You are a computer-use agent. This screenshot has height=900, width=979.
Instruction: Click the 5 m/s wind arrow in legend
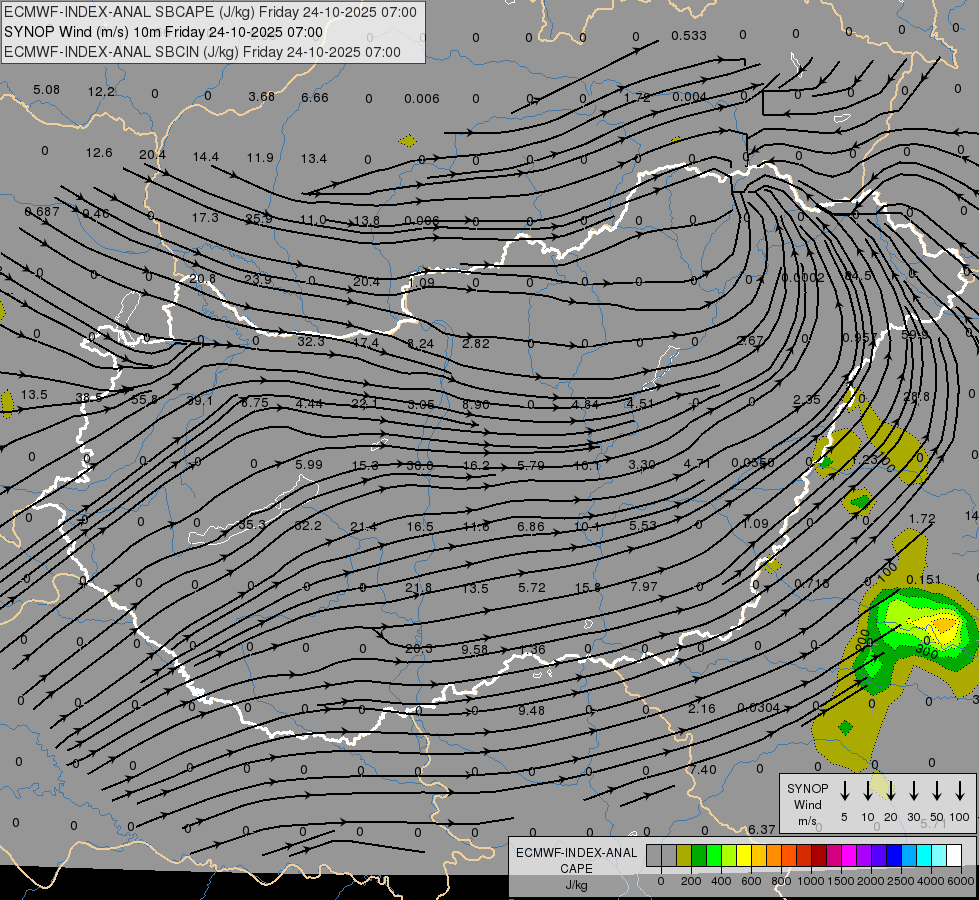(845, 791)
